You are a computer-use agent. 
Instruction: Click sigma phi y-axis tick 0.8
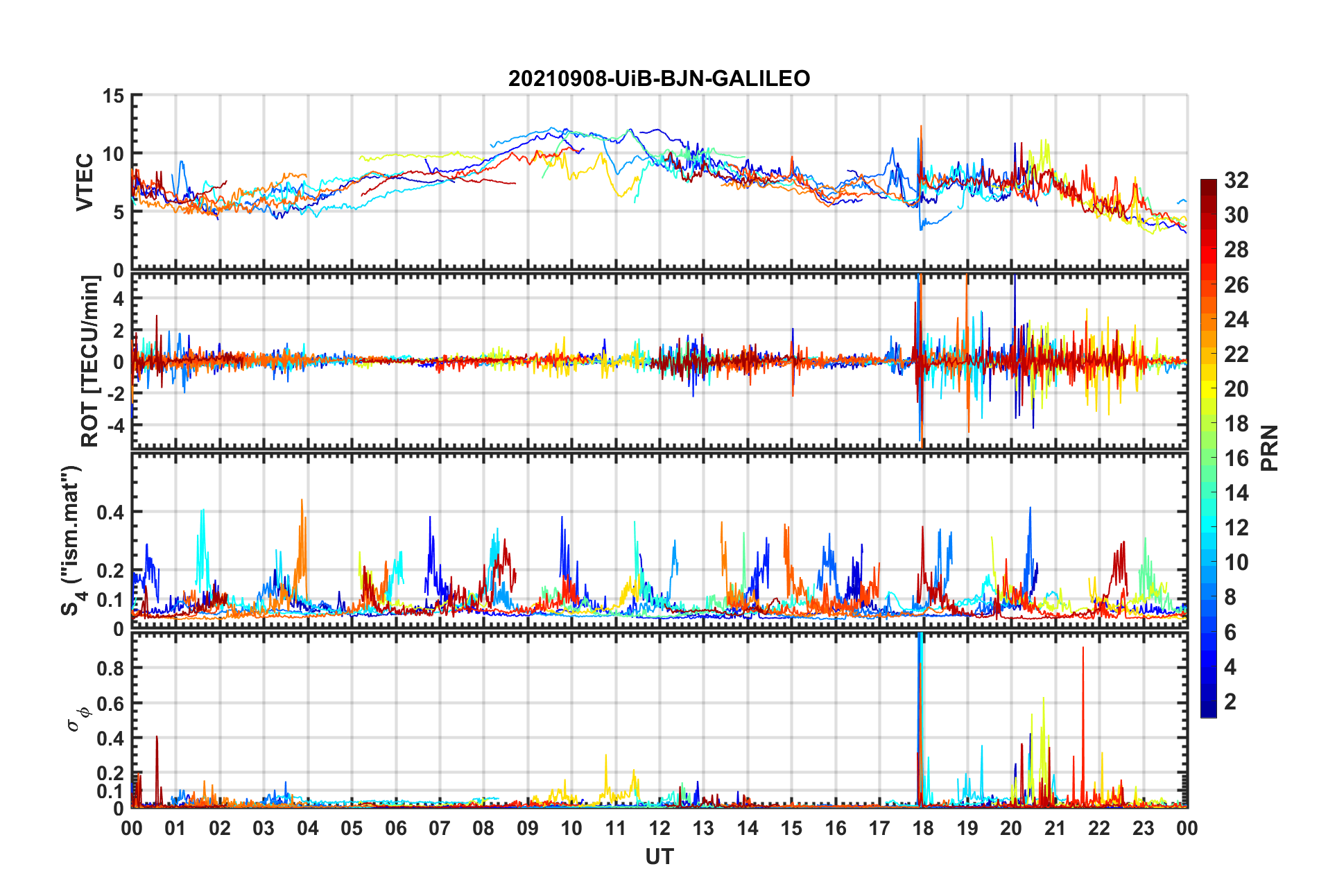(x=111, y=669)
